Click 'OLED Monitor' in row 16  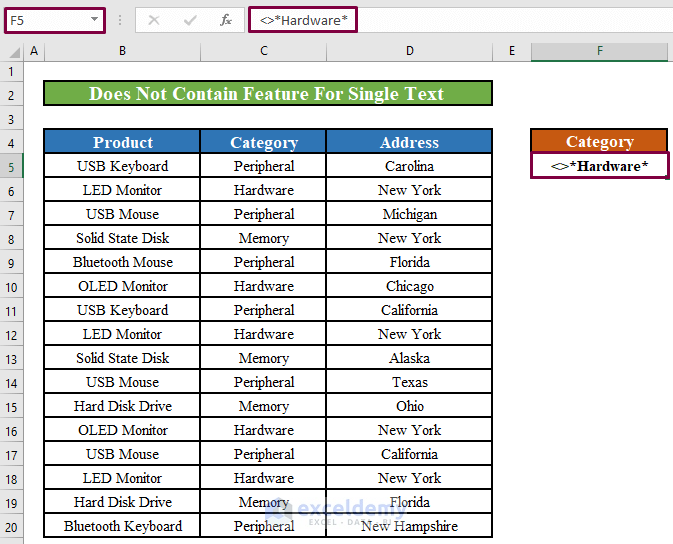(122, 431)
